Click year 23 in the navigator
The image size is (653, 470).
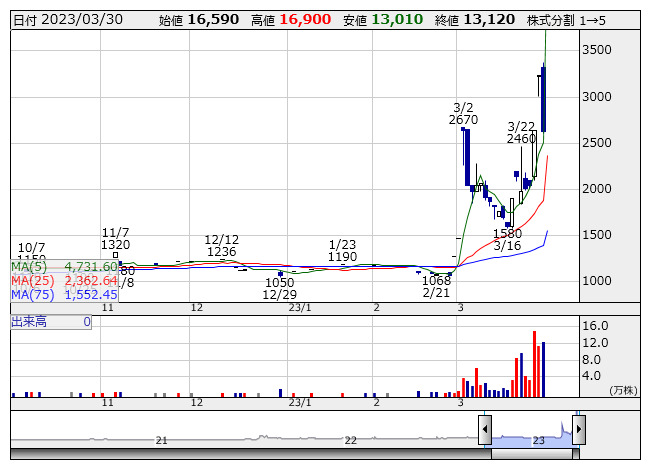(538, 440)
